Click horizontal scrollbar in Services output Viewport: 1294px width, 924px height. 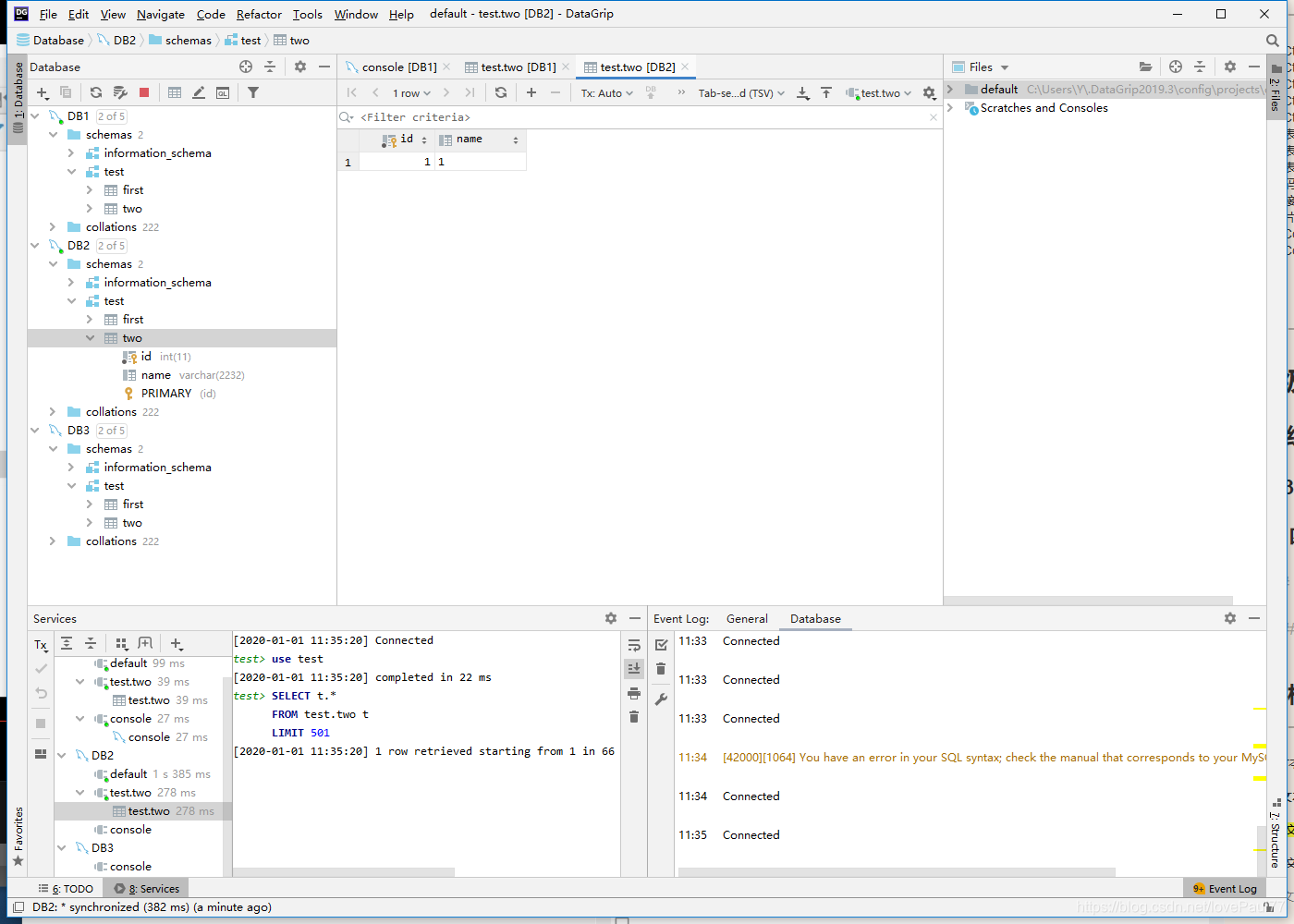[x=344, y=872]
